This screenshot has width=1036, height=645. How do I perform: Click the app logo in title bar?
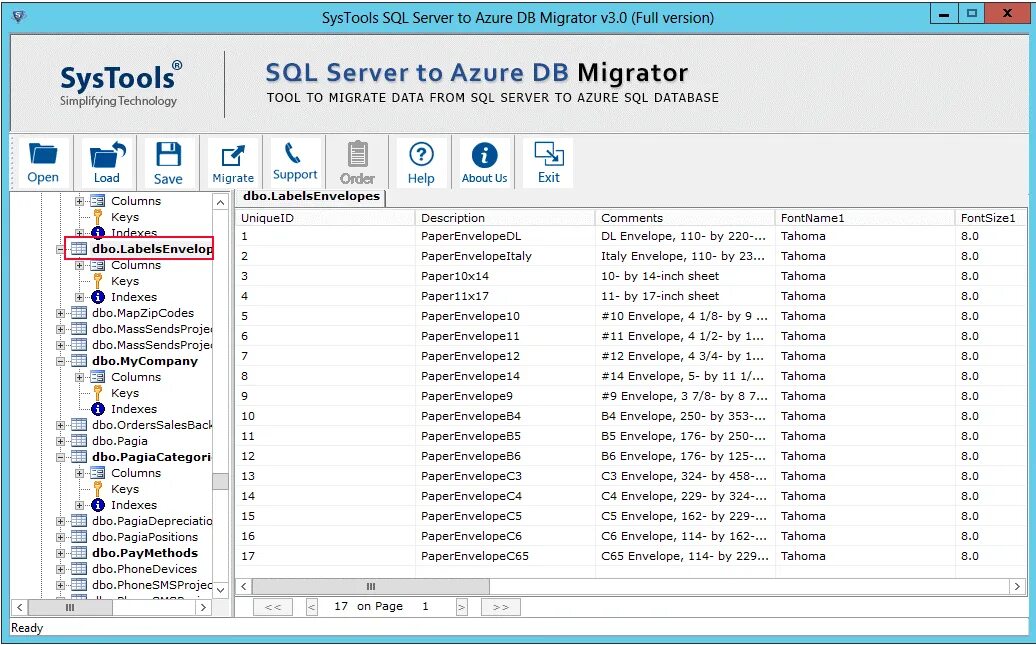pyautogui.click(x=19, y=17)
